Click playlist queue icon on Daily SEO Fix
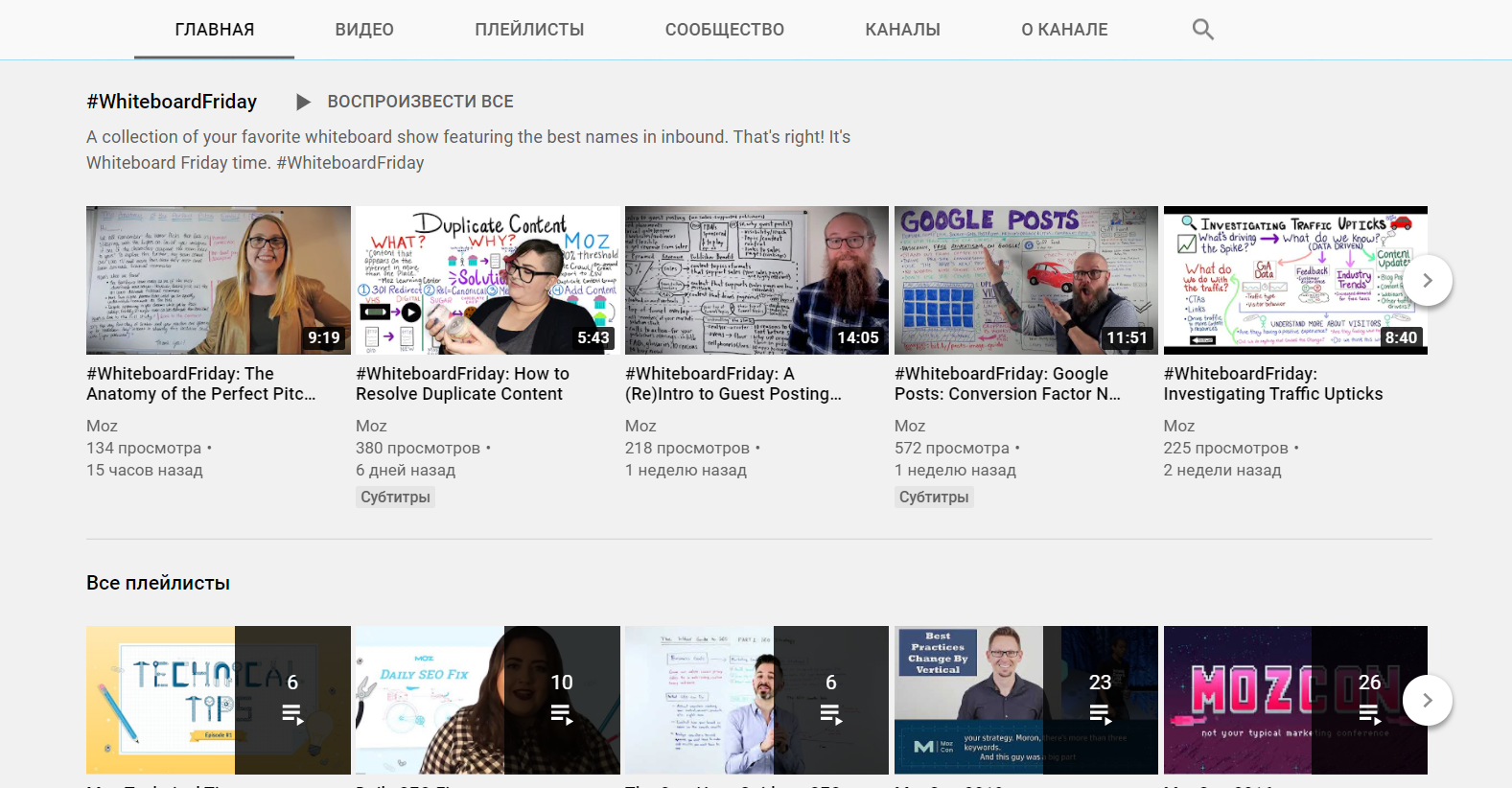The width and height of the screenshot is (1512, 788). [562, 714]
